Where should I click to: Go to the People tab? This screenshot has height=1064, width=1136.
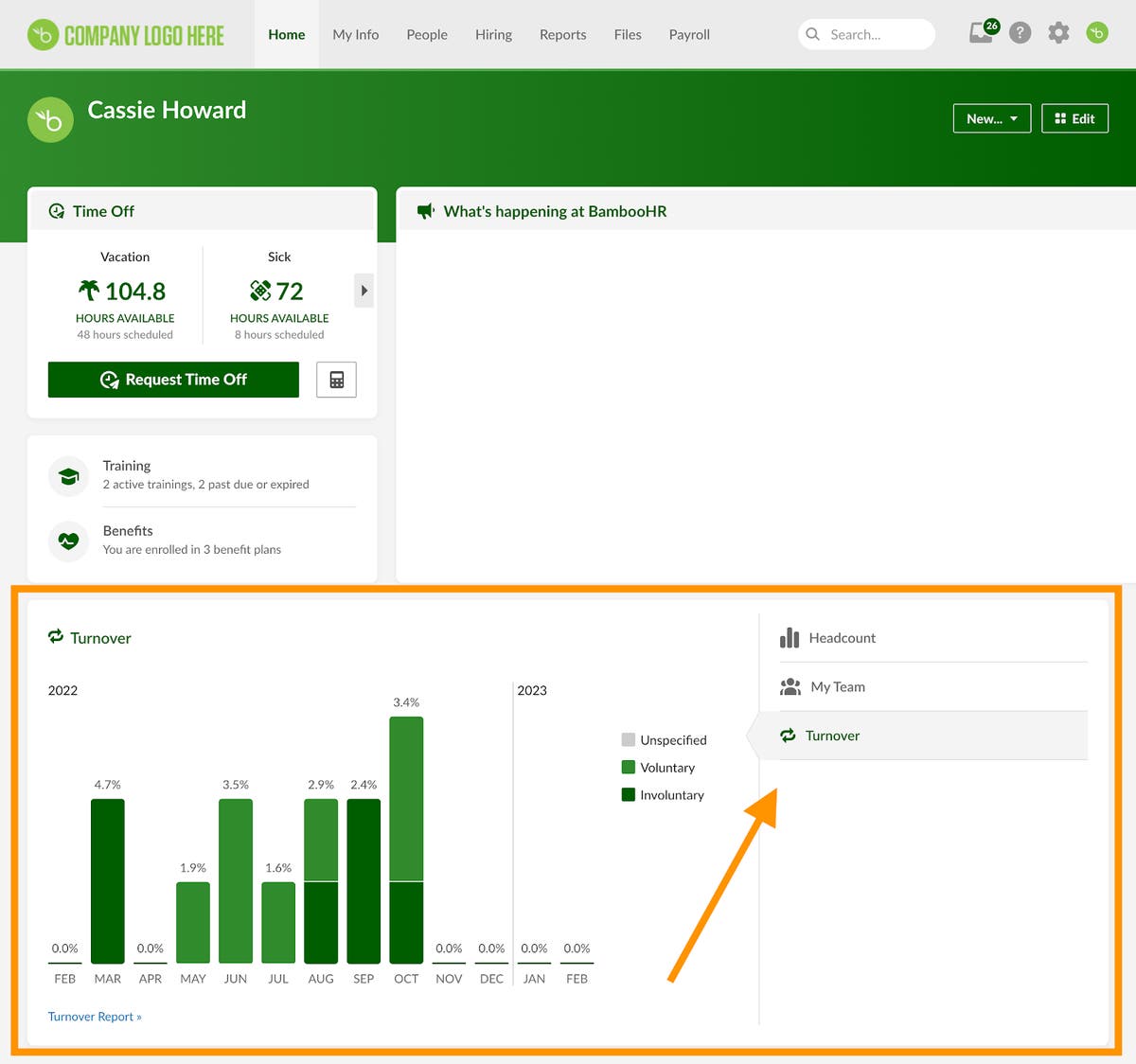pos(427,34)
